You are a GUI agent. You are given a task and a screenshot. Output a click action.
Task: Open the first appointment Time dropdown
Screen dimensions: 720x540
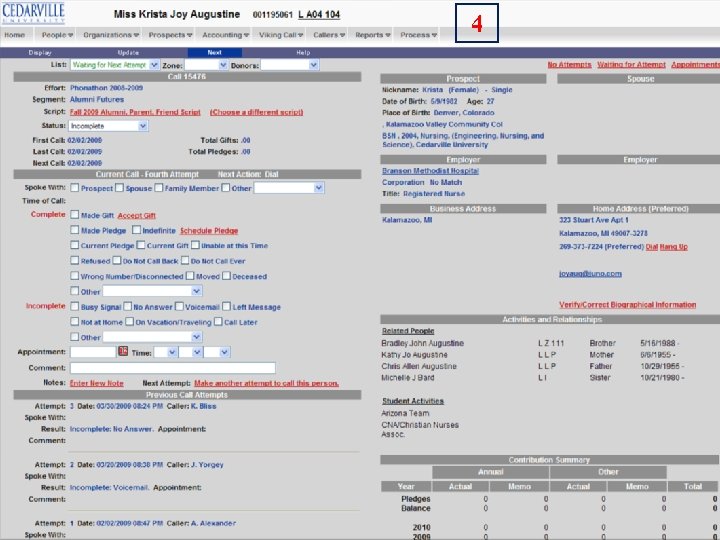pyautogui.click(x=165, y=352)
